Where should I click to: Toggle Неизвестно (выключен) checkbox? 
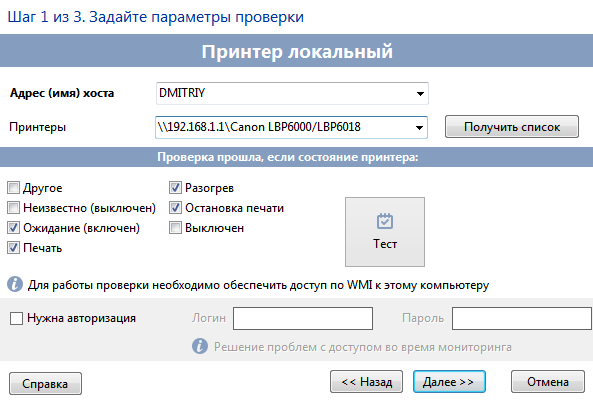[14, 208]
